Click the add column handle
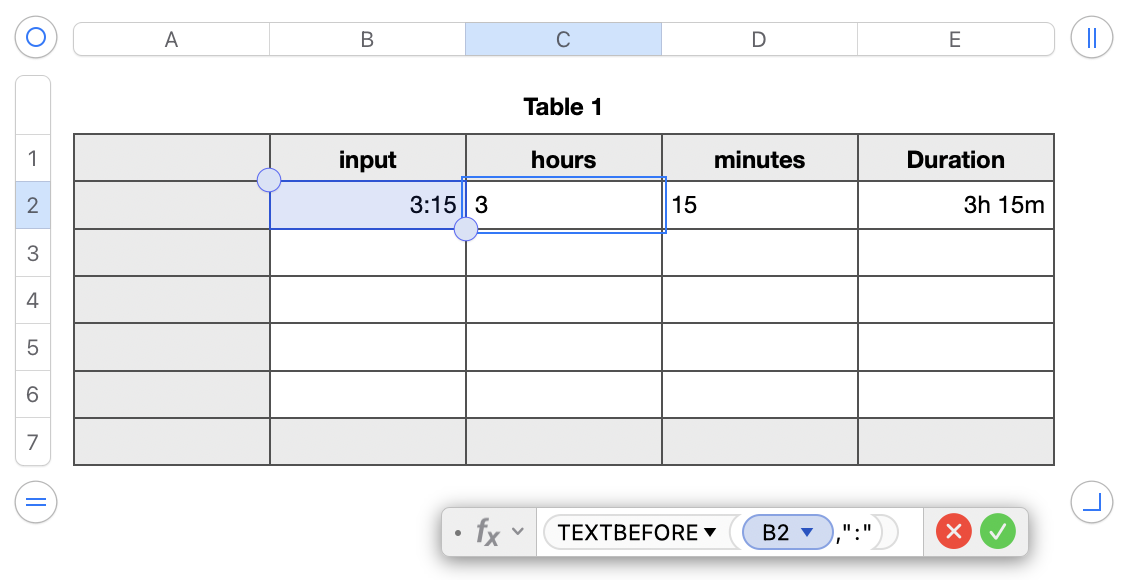The width and height of the screenshot is (1136, 580). (x=1091, y=38)
